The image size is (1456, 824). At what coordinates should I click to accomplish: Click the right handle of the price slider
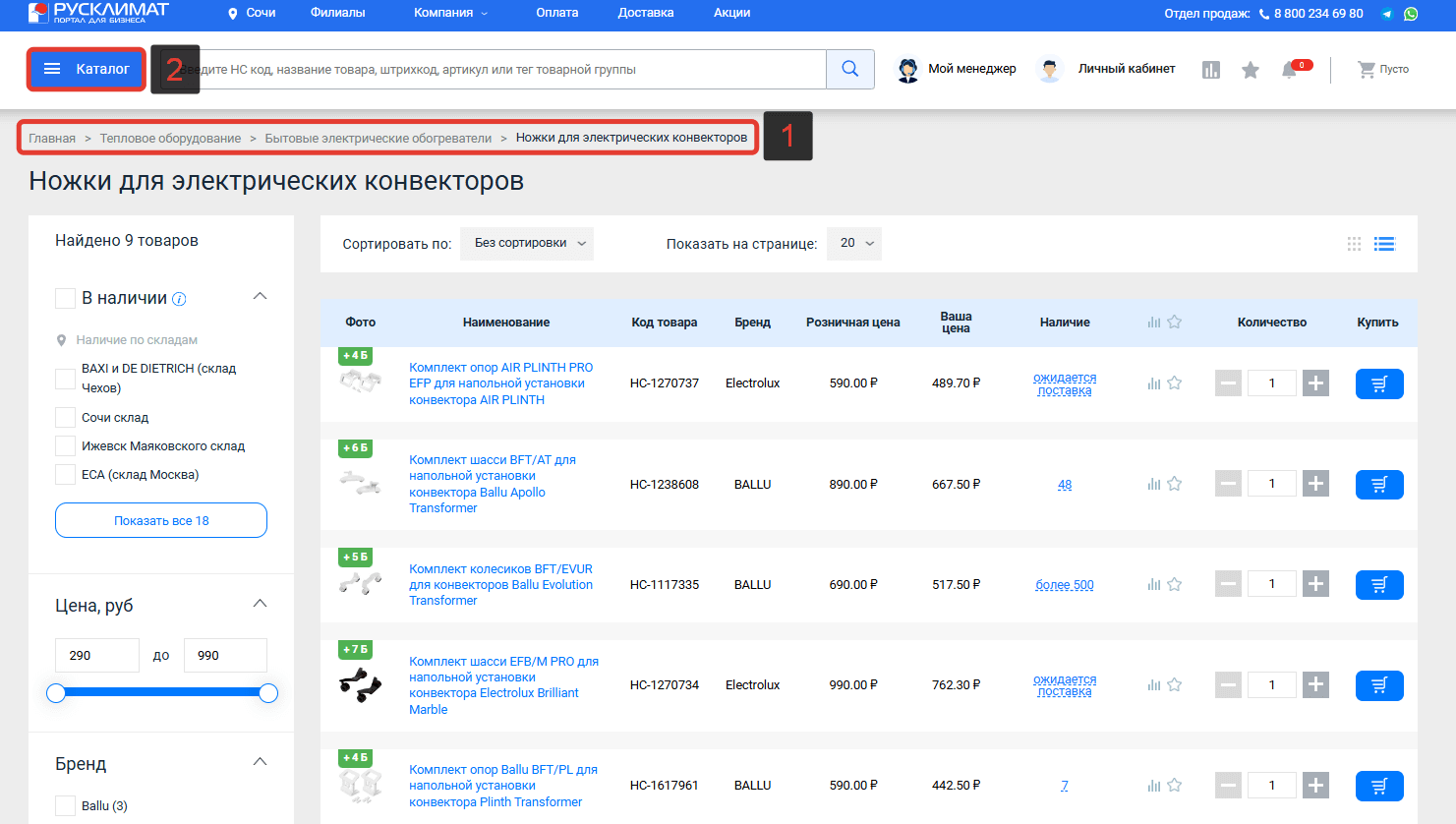point(268,693)
